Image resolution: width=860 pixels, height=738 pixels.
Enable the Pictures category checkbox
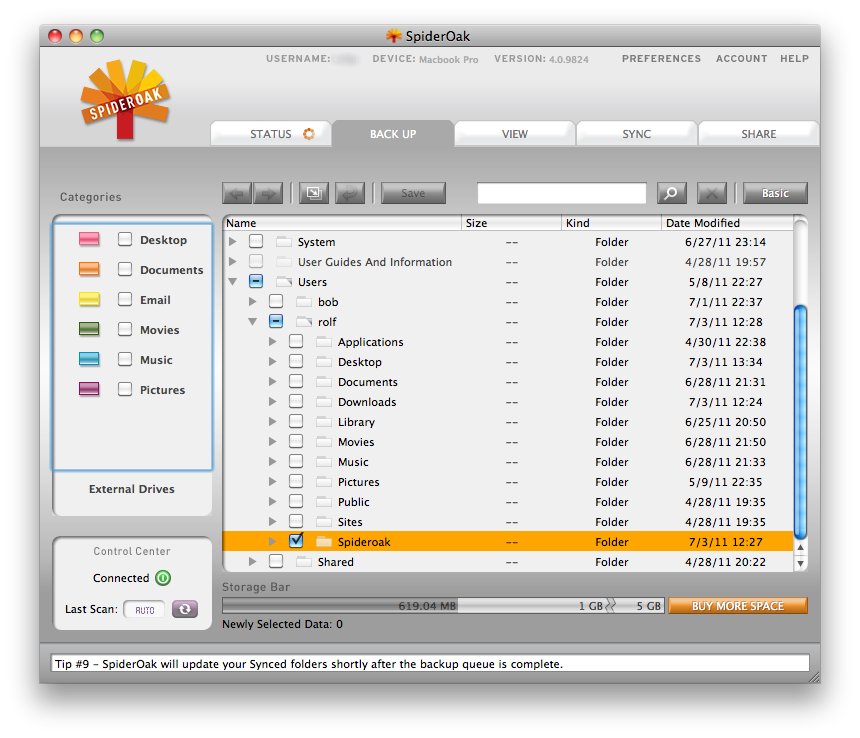pos(125,390)
